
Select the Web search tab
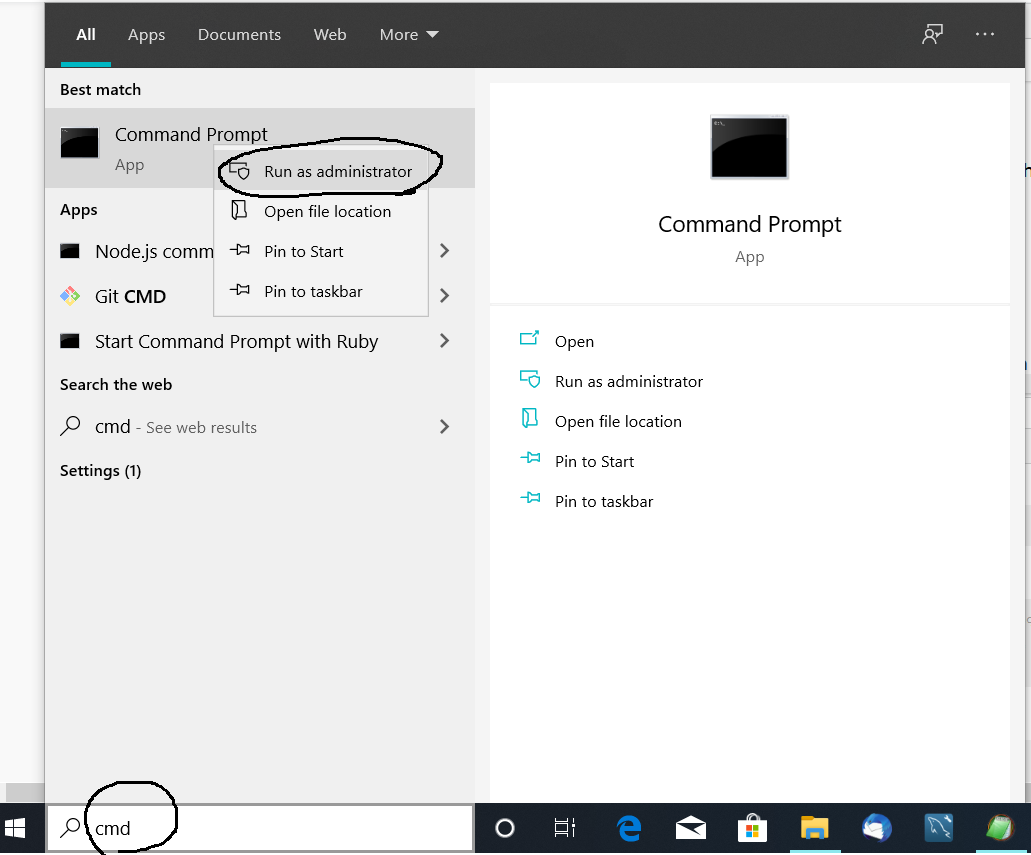pos(329,34)
